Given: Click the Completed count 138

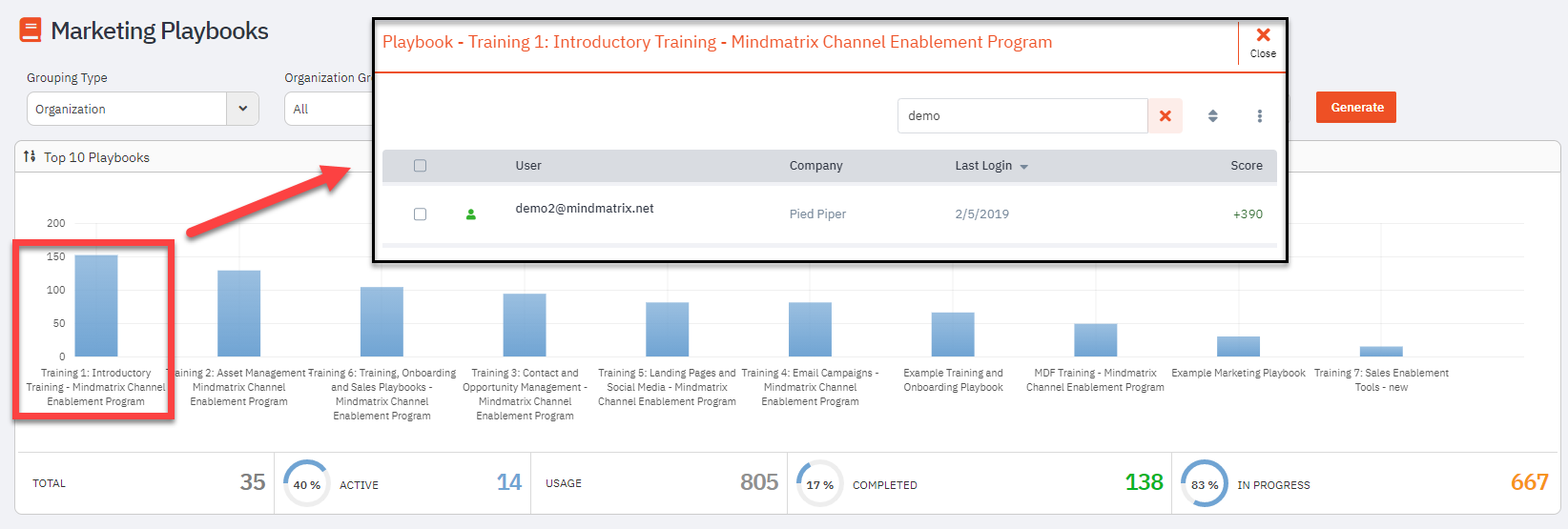Looking at the screenshot, I should (1144, 482).
